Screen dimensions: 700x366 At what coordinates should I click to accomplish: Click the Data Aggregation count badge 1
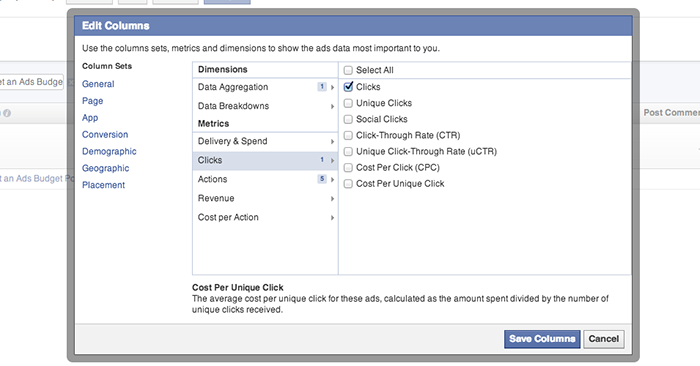[x=322, y=87]
